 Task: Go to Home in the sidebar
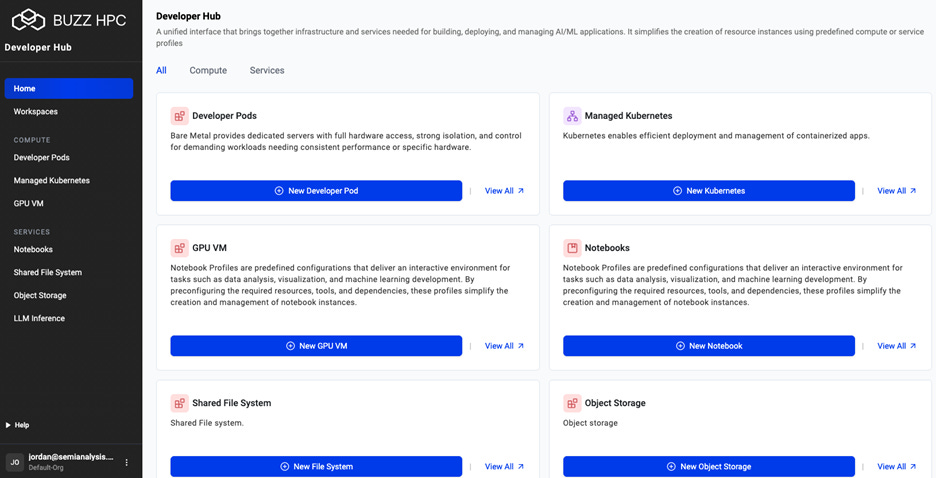pyautogui.click(x=69, y=88)
